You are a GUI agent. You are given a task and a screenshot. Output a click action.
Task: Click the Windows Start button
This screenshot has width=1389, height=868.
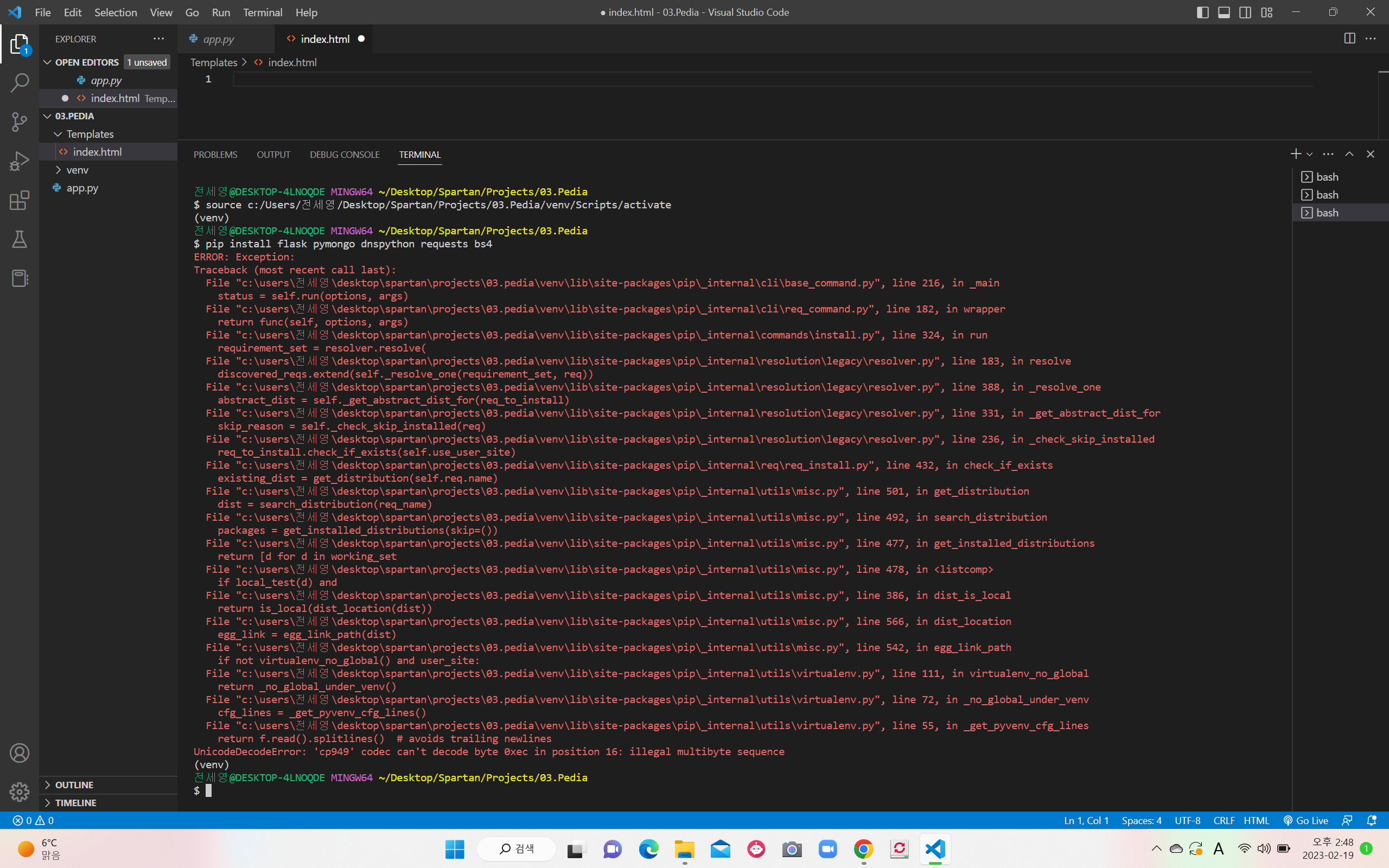pyautogui.click(x=455, y=849)
